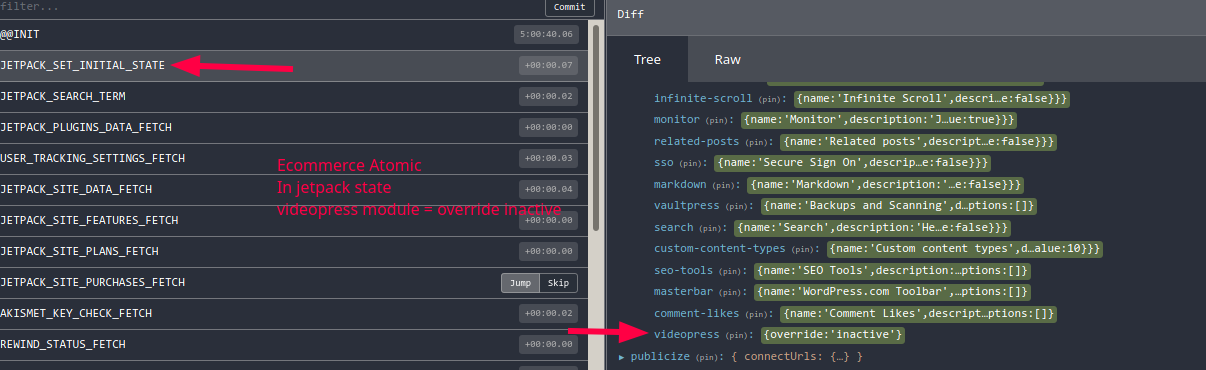Click the 5:00:40.06 timestamp badge
The width and height of the screenshot is (1206, 370).
[547, 34]
